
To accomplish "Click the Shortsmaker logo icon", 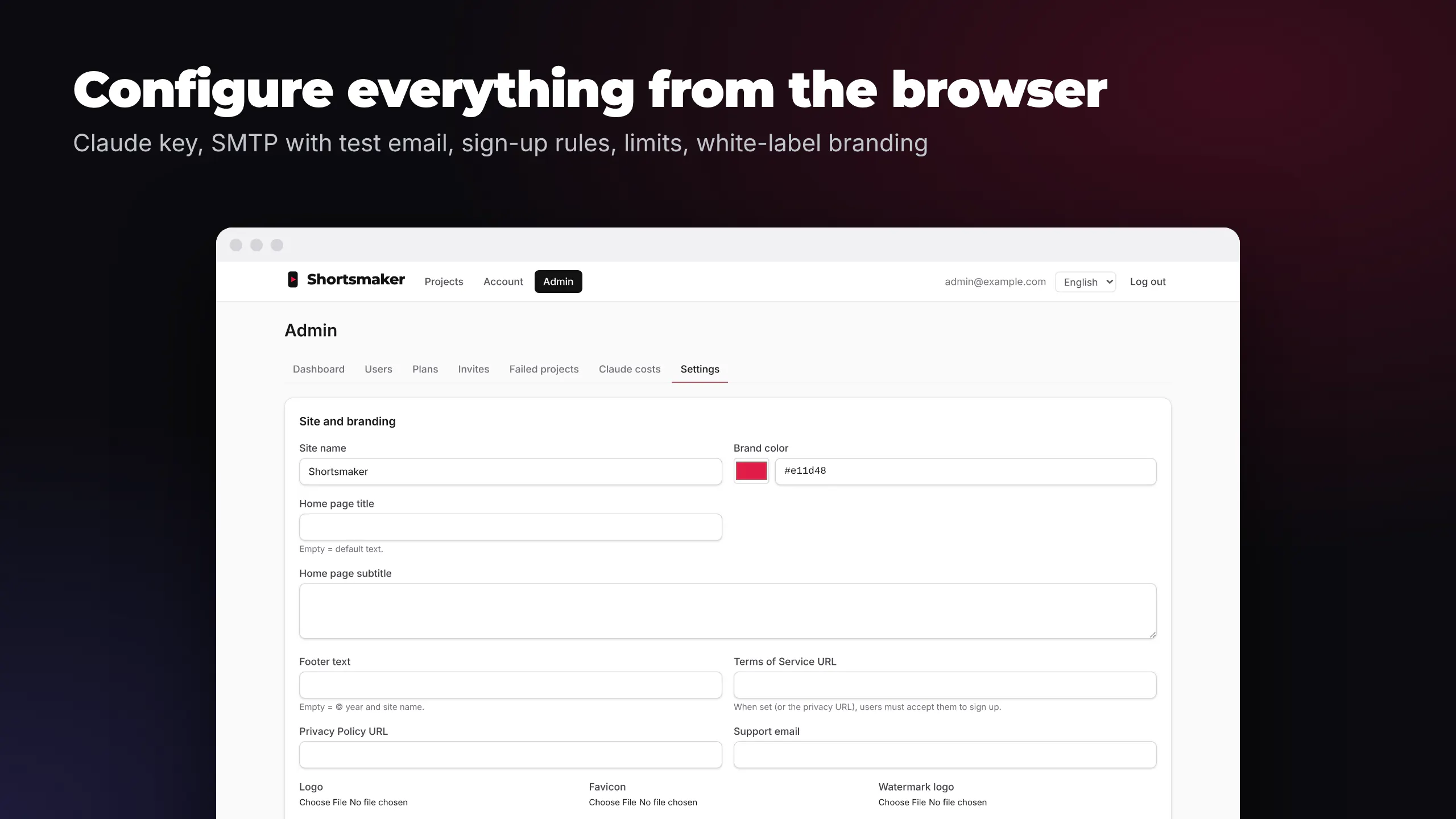I will coord(292,279).
